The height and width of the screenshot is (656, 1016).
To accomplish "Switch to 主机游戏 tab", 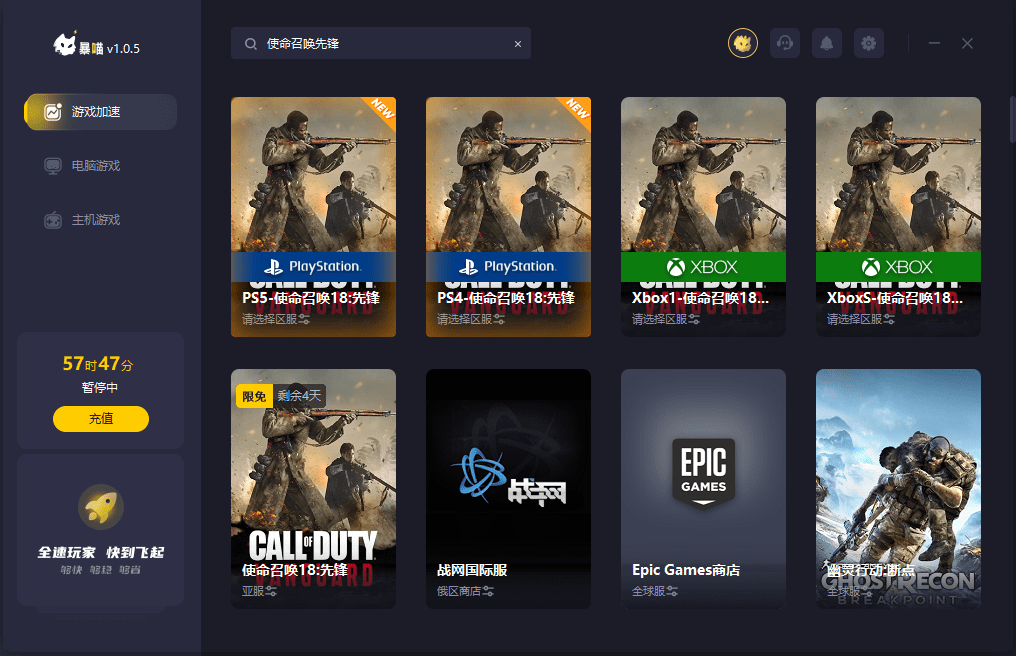I will [95, 220].
